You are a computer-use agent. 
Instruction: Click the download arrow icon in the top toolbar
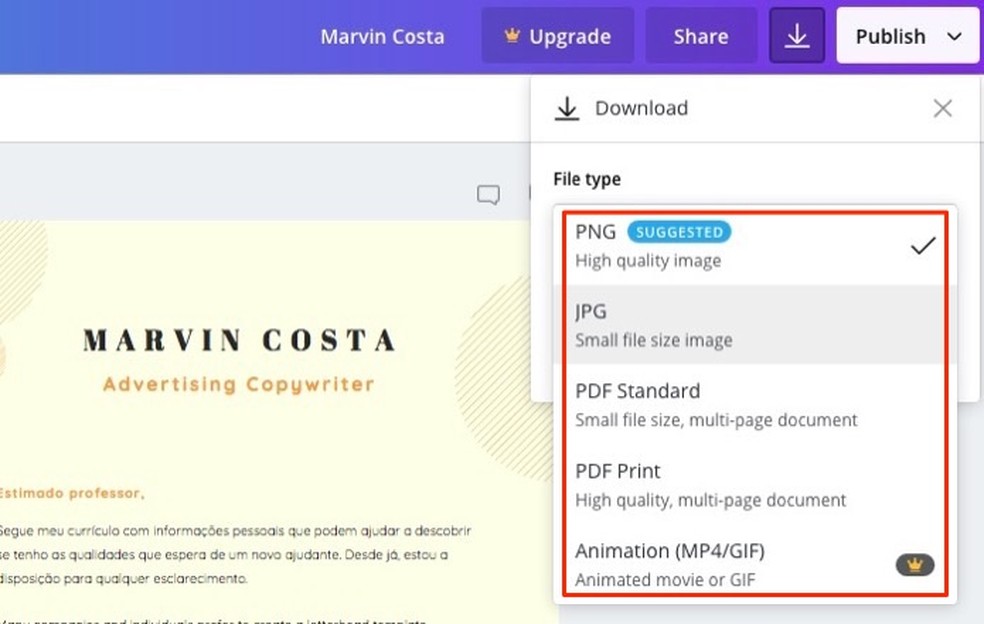coord(796,35)
